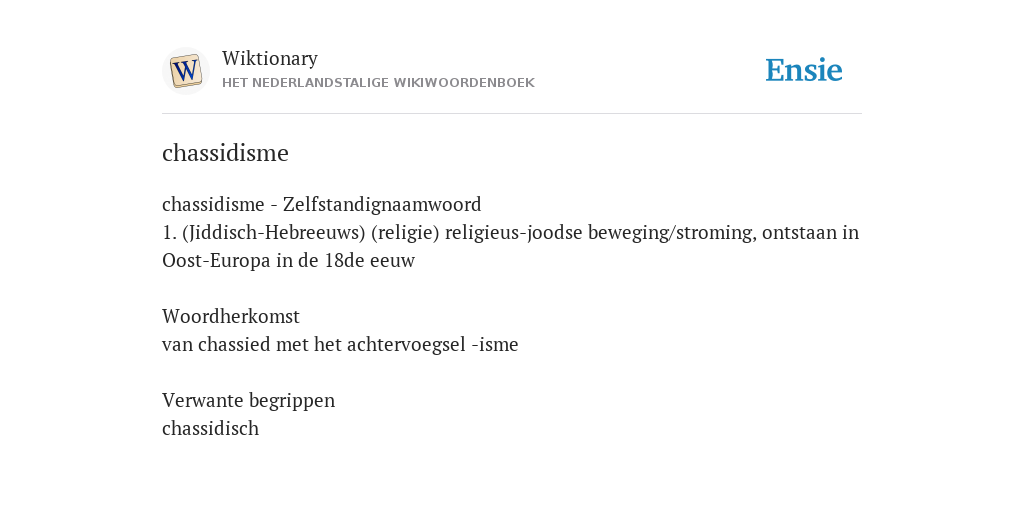Click the large chassidisme heading
This screenshot has height=512, width=1024.
click(x=225, y=153)
